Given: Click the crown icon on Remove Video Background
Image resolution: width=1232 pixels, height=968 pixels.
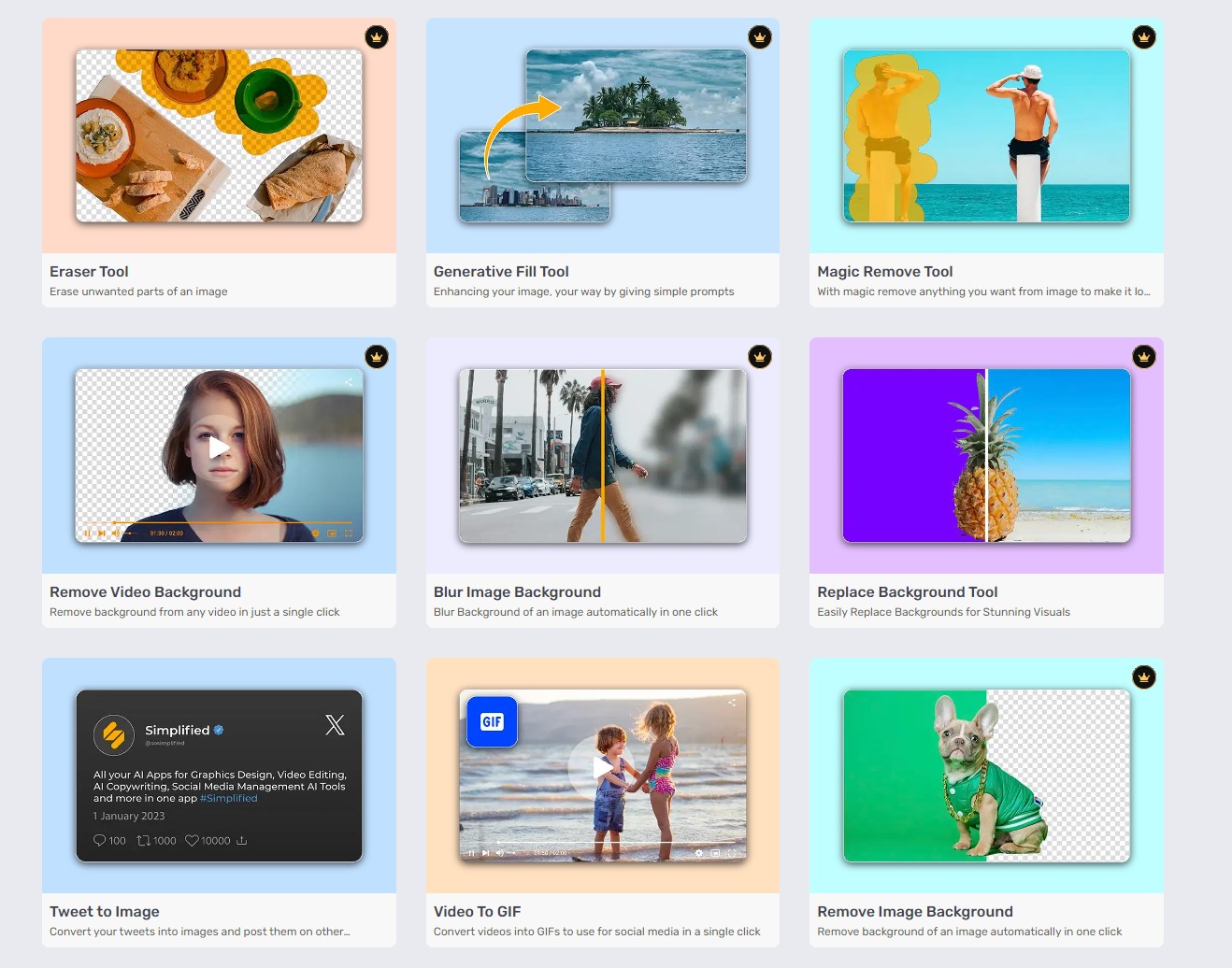Looking at the screenshot, I should pyautogui.click(x=376, y=357).
